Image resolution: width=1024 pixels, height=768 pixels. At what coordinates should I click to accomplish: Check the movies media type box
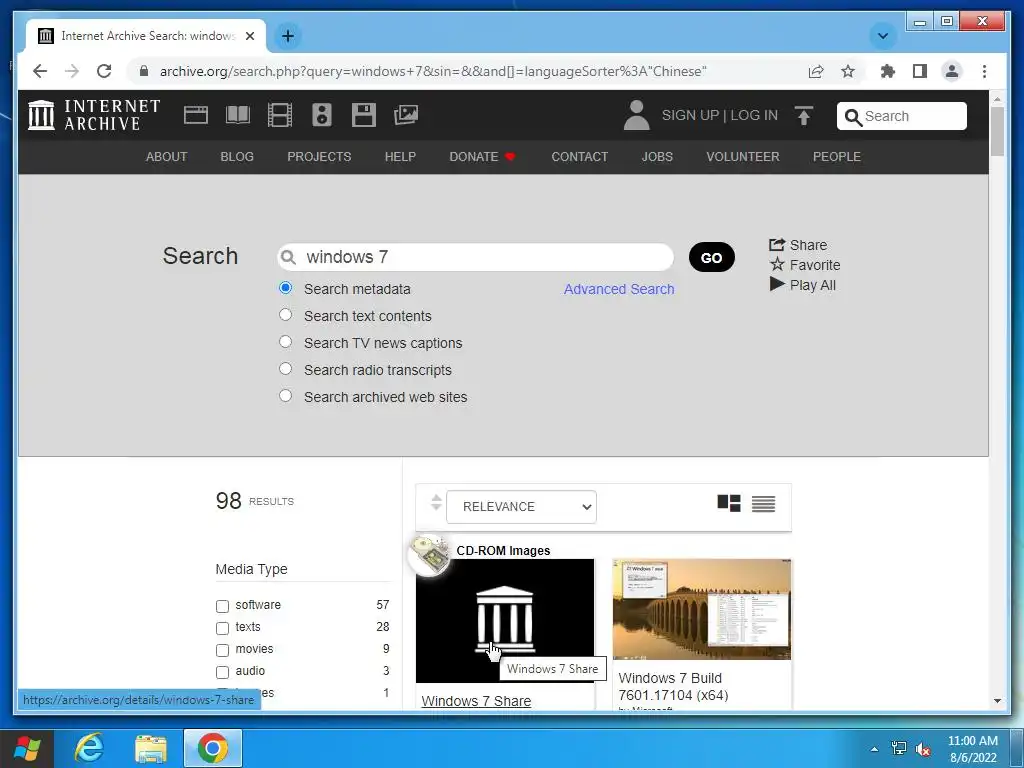pyautogui.click(x=222, y=650)
